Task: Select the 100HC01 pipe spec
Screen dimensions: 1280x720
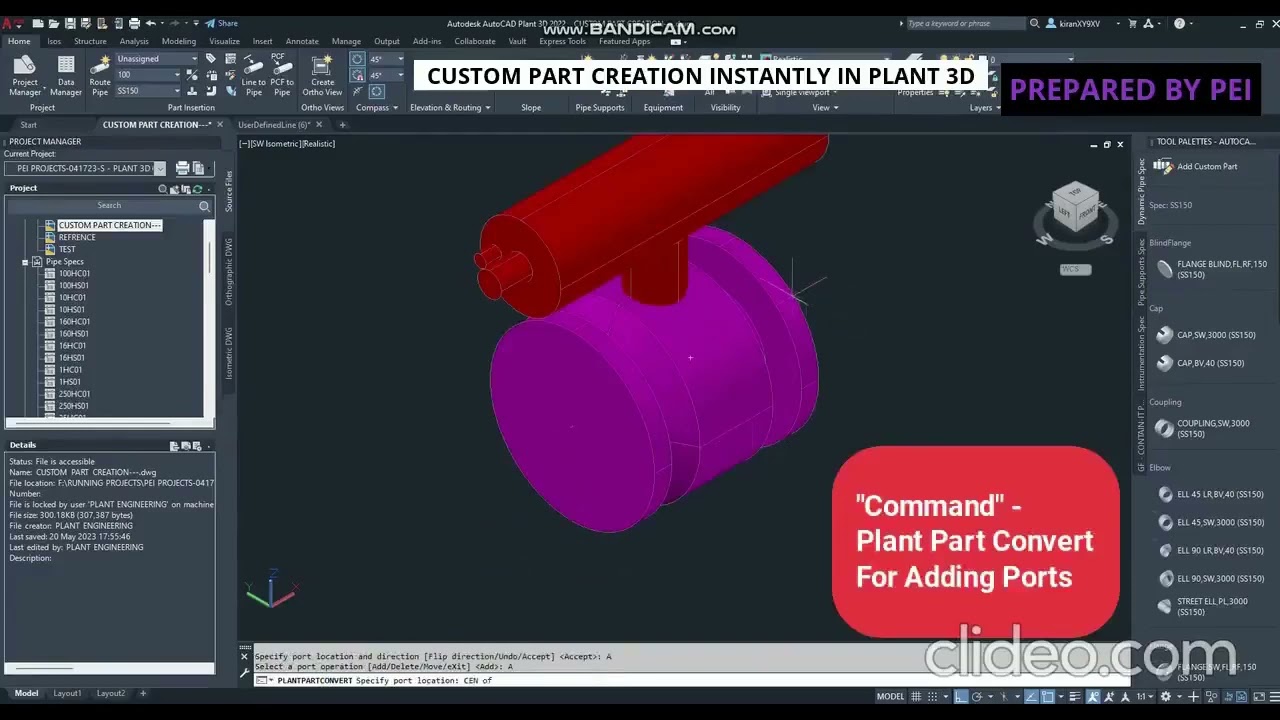Action: 74,274
